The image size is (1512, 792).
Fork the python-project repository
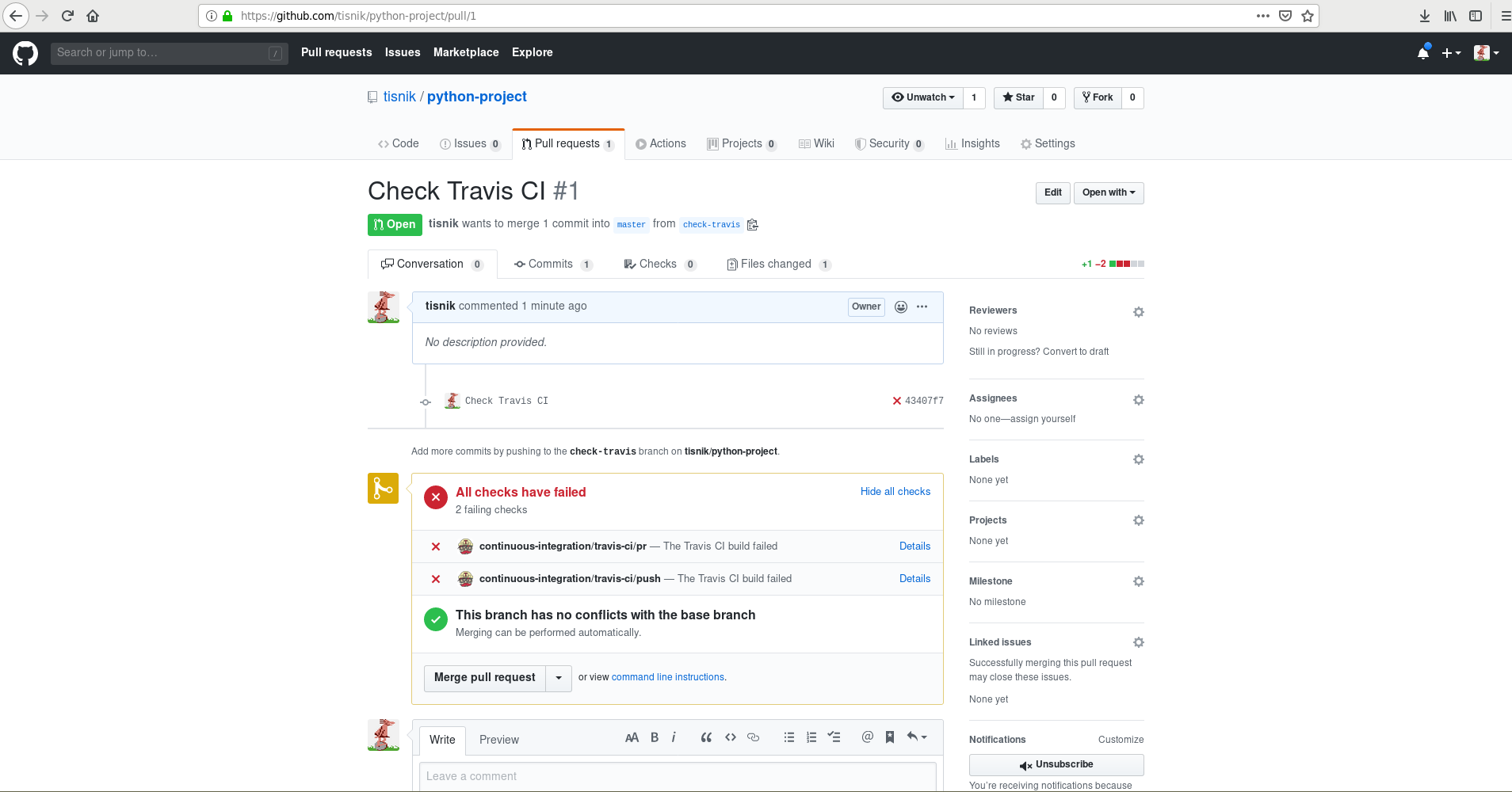point(1098,97)
